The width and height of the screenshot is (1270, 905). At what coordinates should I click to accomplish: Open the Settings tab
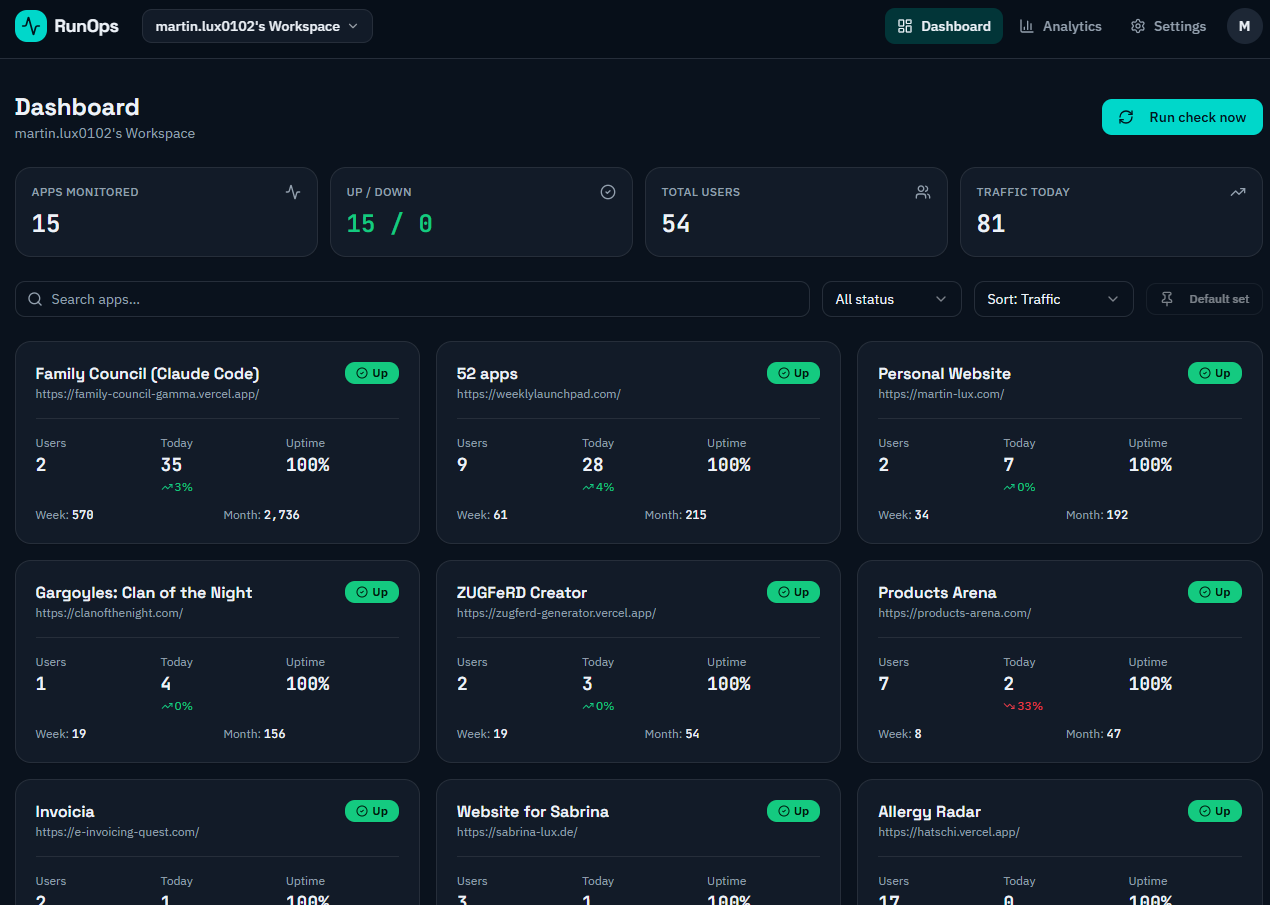(x=1168, y=26)
